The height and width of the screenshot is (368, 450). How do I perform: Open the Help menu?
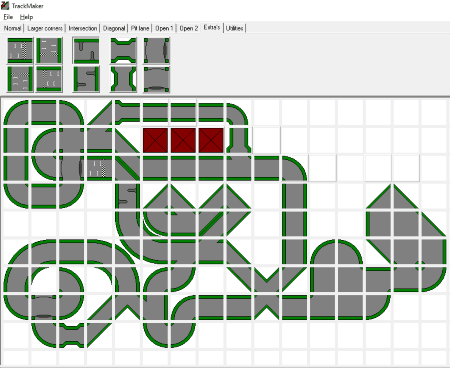pyautogui.click(x=26, y=17)
